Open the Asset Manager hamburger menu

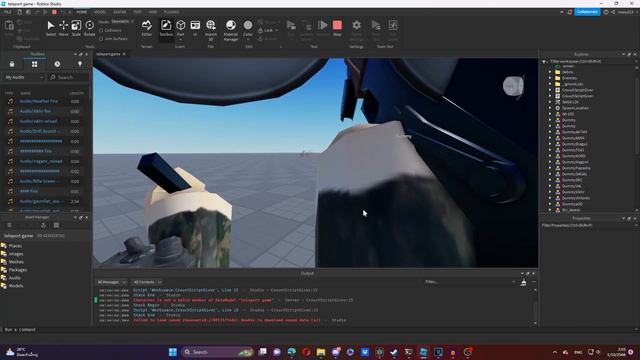9,225
